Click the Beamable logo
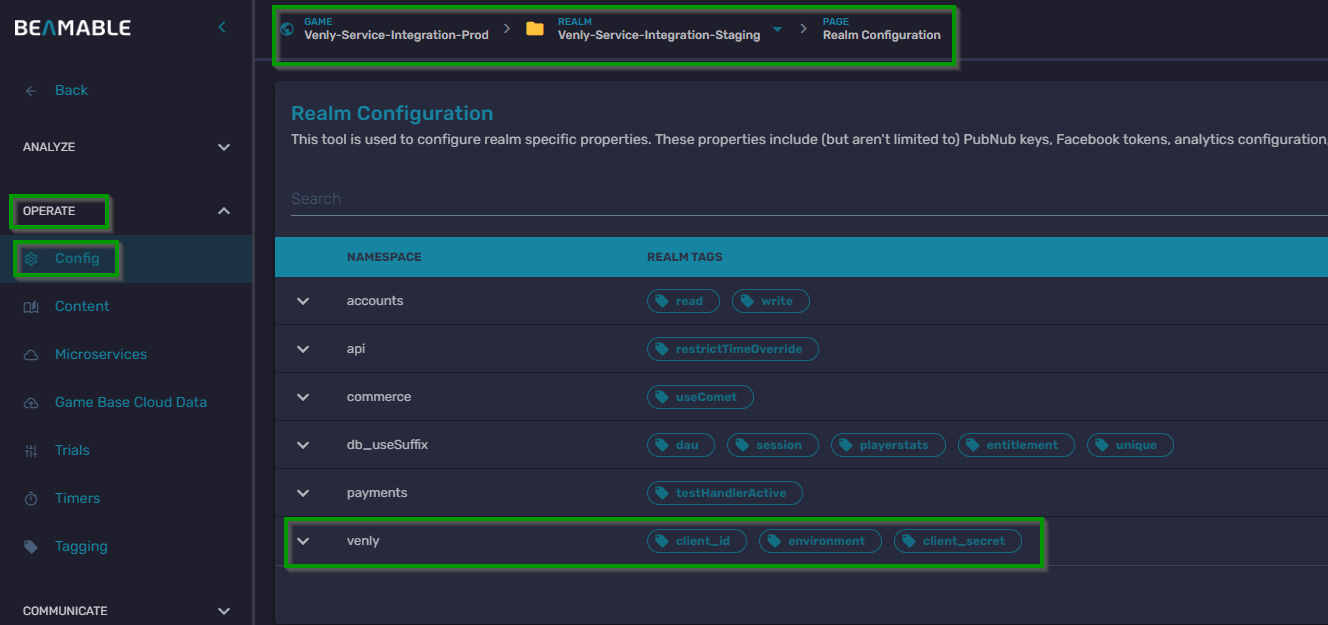Screen dimensions: 1328x625 click(x=72, y=28)
